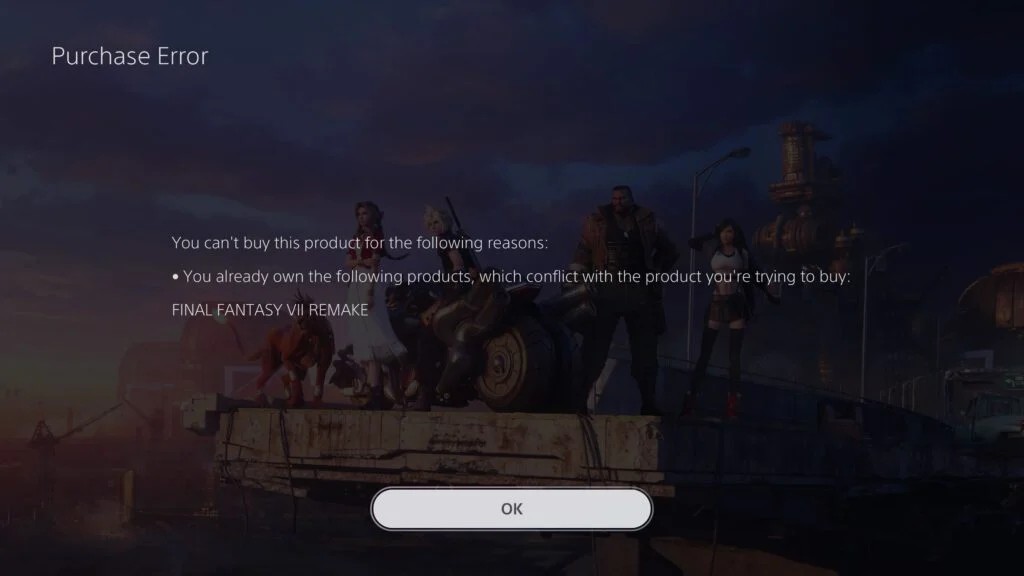Screen dimensions: 1024x576
Task: Select the FINAL FANTASY VII REMAKE product name
Action: 270,310
